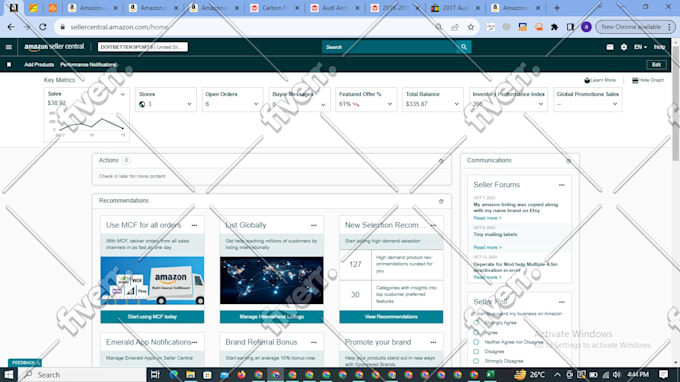Select Strongly Disagree poll option
Viewport: 680px width, 382px height.
(x=476, y=361)
